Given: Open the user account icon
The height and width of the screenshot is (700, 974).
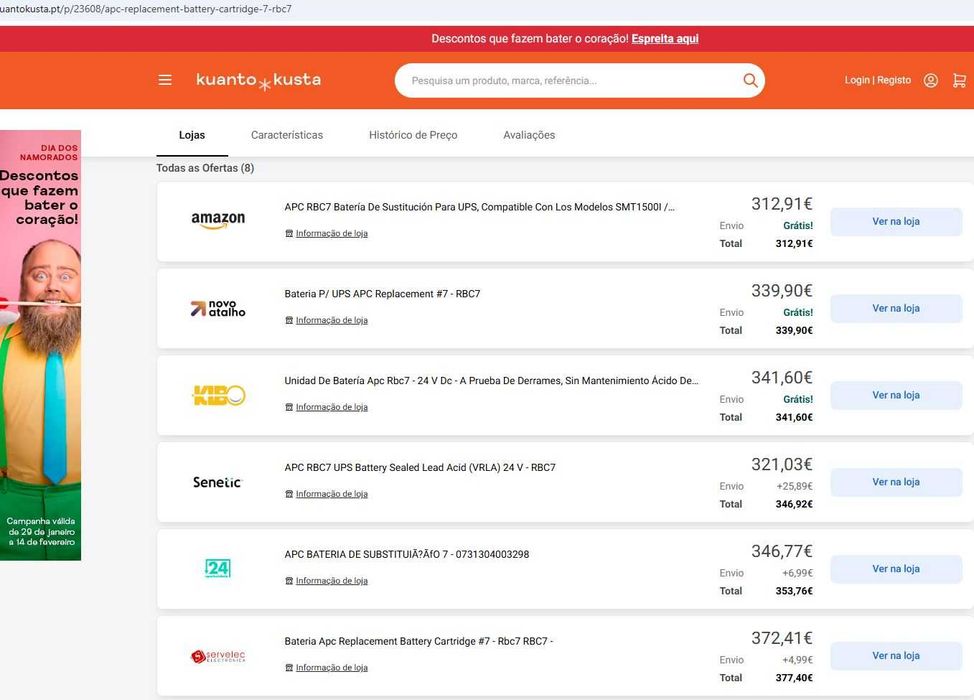Looking at the screenshot, I should [931, 80].
